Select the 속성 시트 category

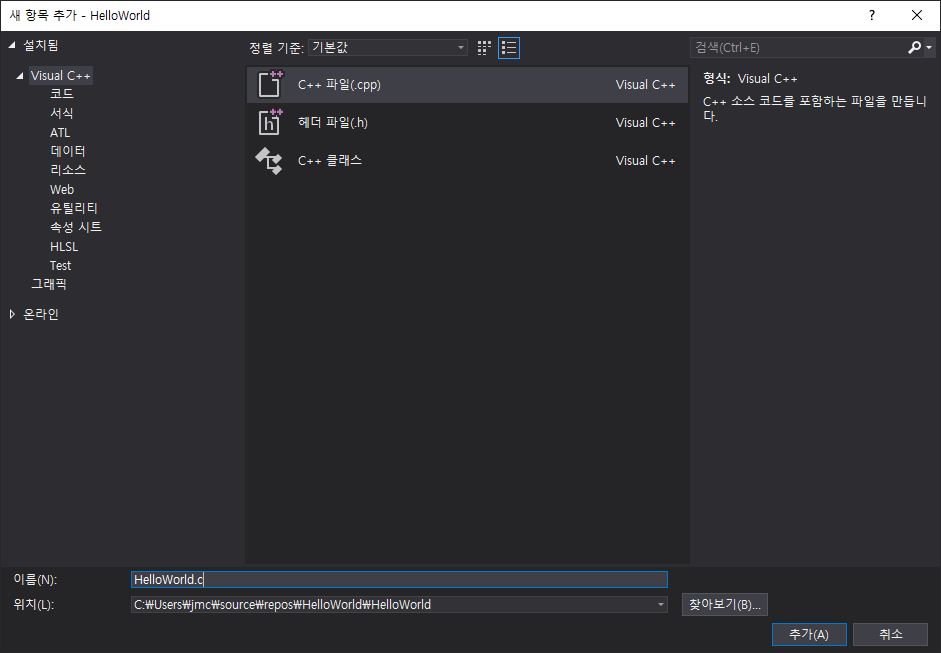click(76, 227)
